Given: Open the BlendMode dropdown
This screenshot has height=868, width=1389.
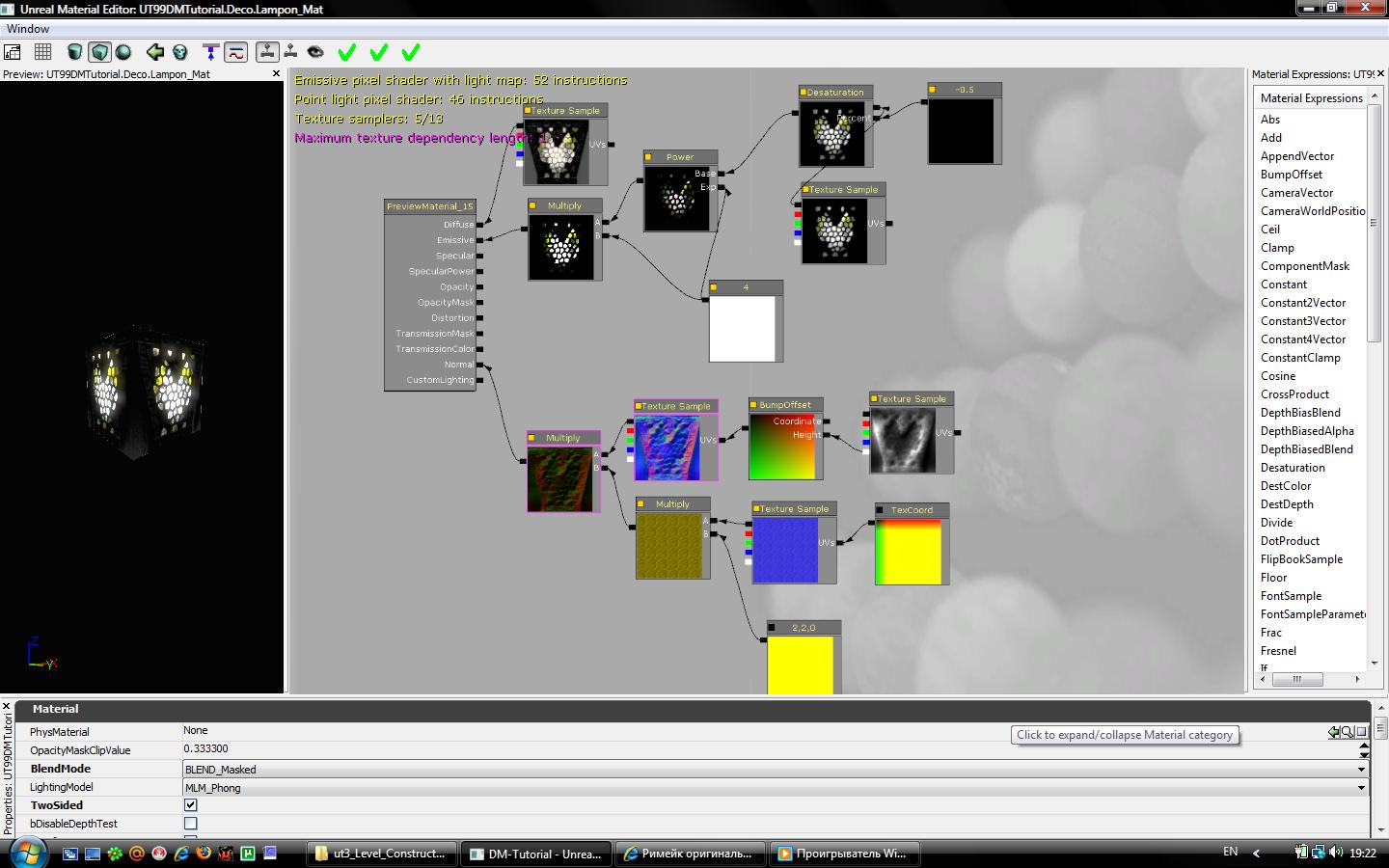Looking at the screenshot, I should point(776,770).
